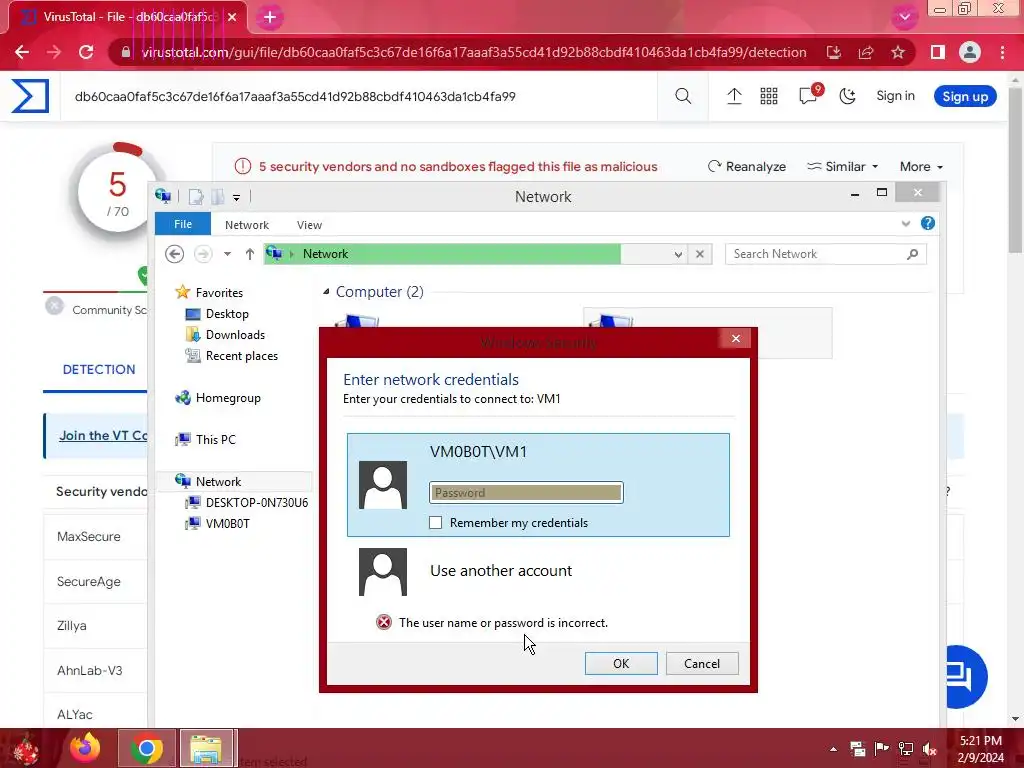Close the Windows Security dialog
The image size is (1024, 768).
[x=736, y=338]
